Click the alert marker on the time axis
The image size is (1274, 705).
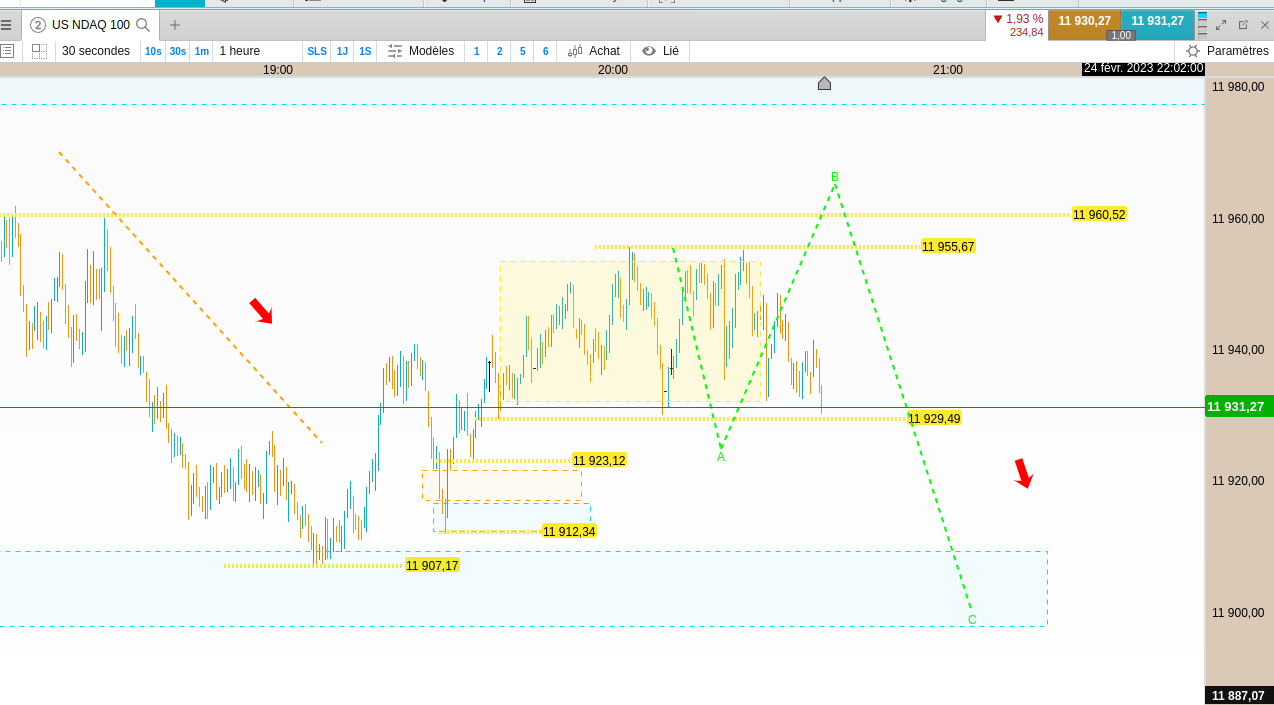coord(824,83)
